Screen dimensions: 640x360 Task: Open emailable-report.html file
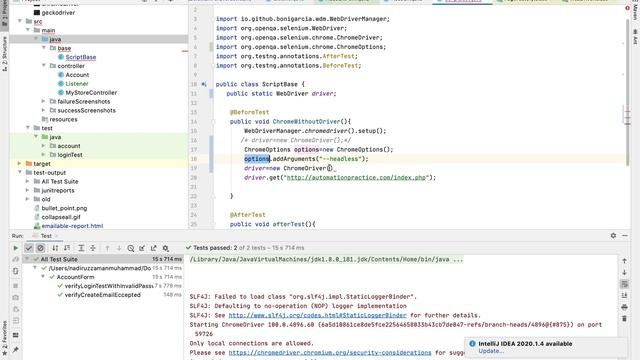72,226
